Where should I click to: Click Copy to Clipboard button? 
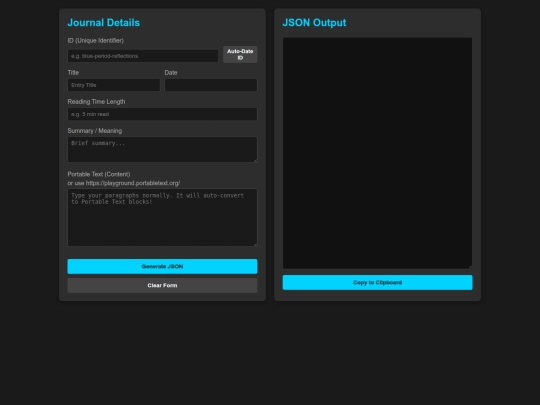pos(377,282)
